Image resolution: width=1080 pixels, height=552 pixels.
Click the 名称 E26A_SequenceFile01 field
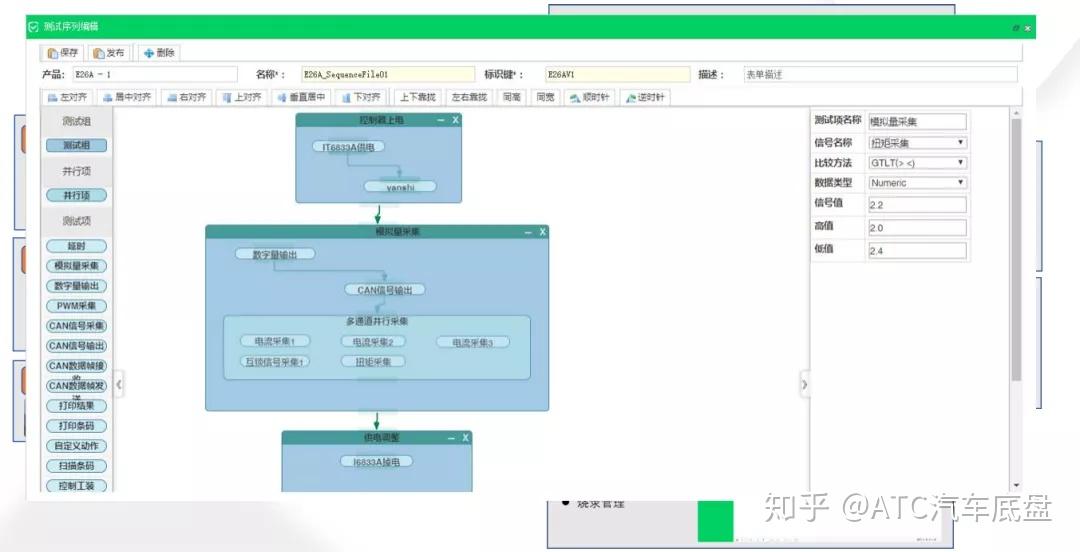pyautogui.click(x=388, y=74)
